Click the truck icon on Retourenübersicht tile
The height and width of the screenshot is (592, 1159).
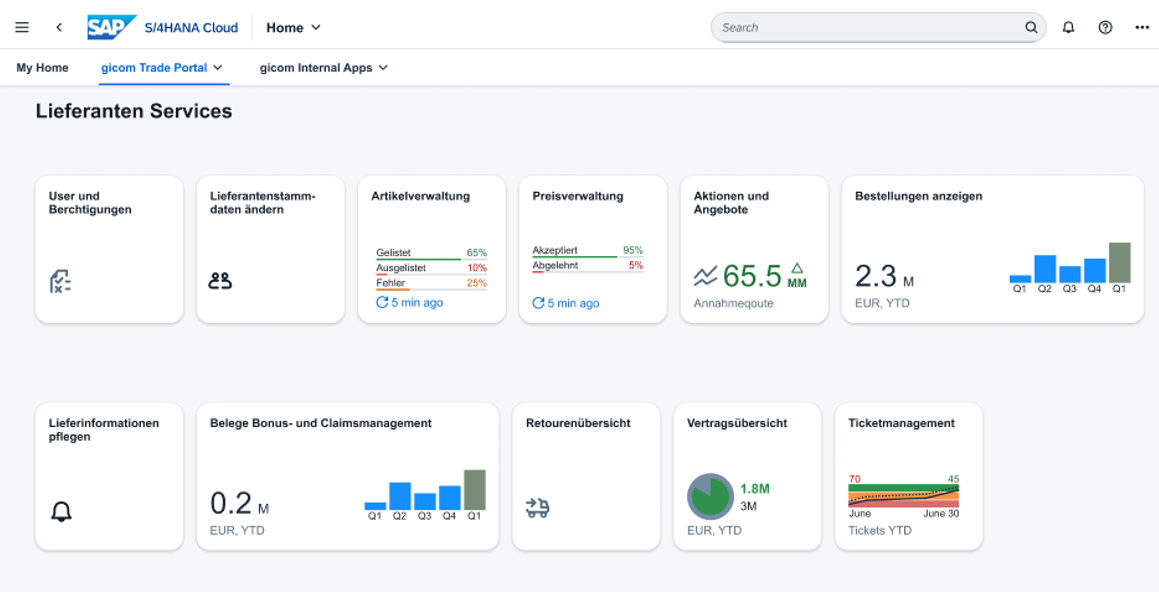[x=539, y=508]
